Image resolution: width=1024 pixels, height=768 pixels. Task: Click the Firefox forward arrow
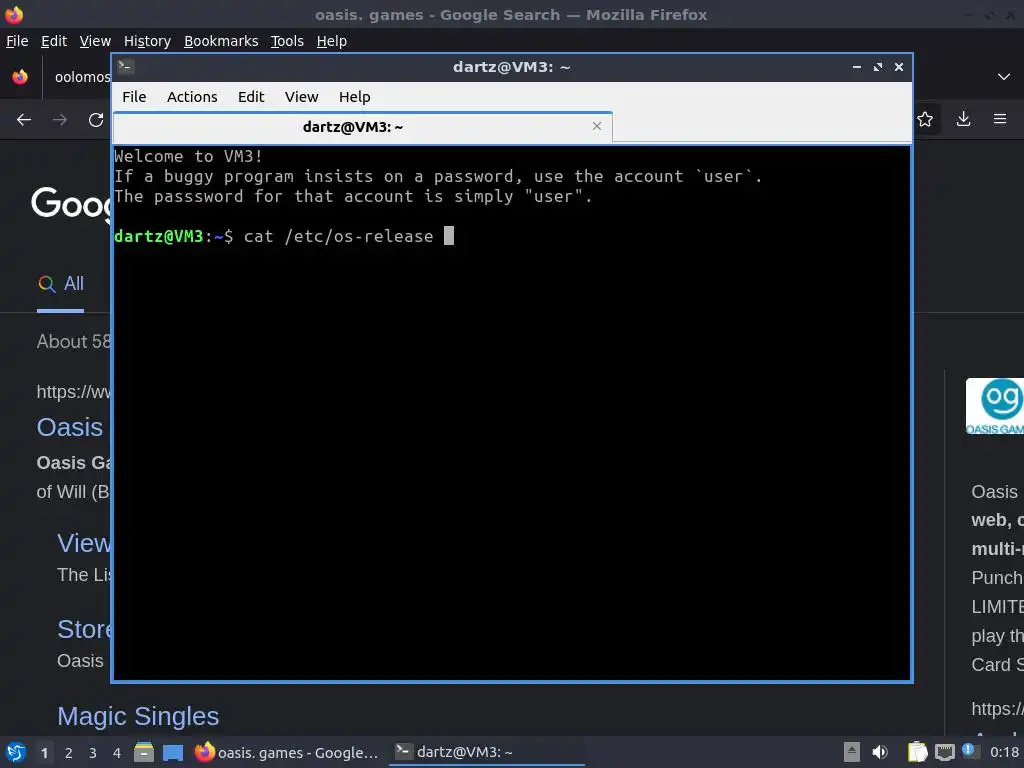point(60,120)
